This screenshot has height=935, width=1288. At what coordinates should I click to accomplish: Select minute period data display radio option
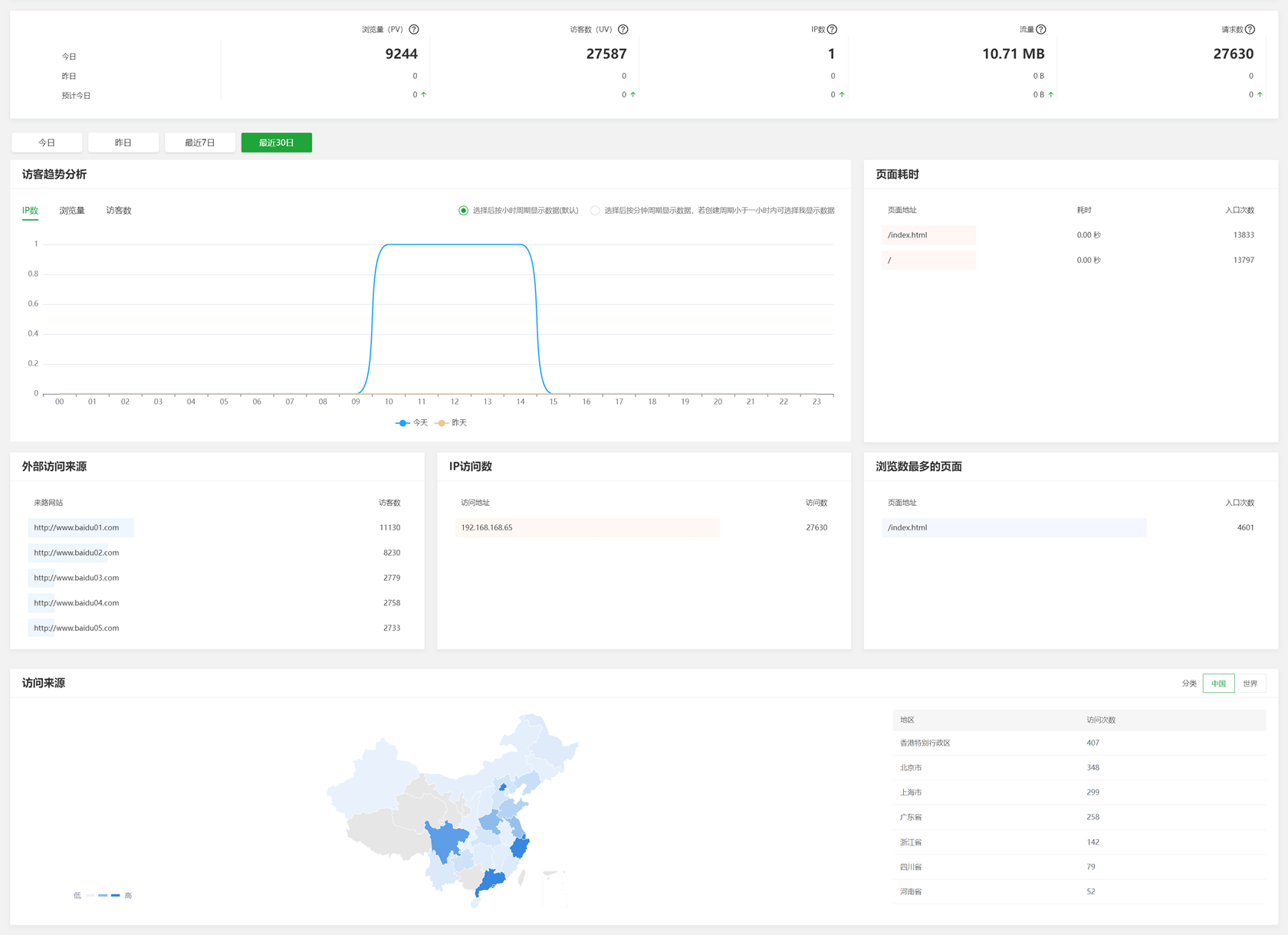pos(595,211)
